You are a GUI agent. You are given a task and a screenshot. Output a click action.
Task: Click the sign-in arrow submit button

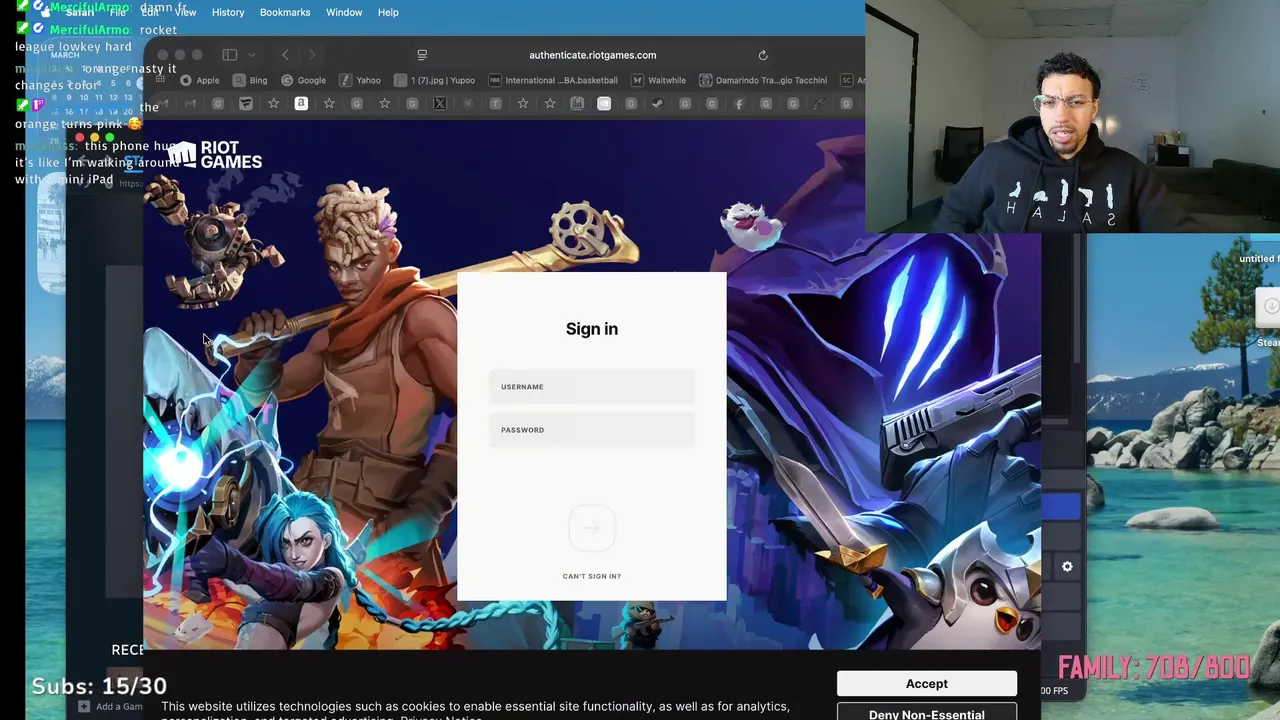592,528
